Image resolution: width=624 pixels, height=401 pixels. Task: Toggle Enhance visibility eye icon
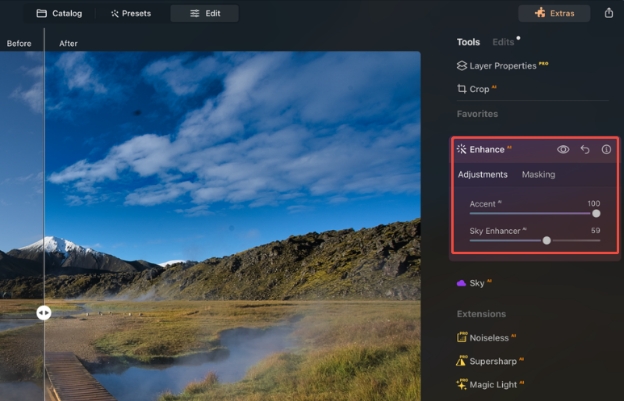tap(563, 150)
